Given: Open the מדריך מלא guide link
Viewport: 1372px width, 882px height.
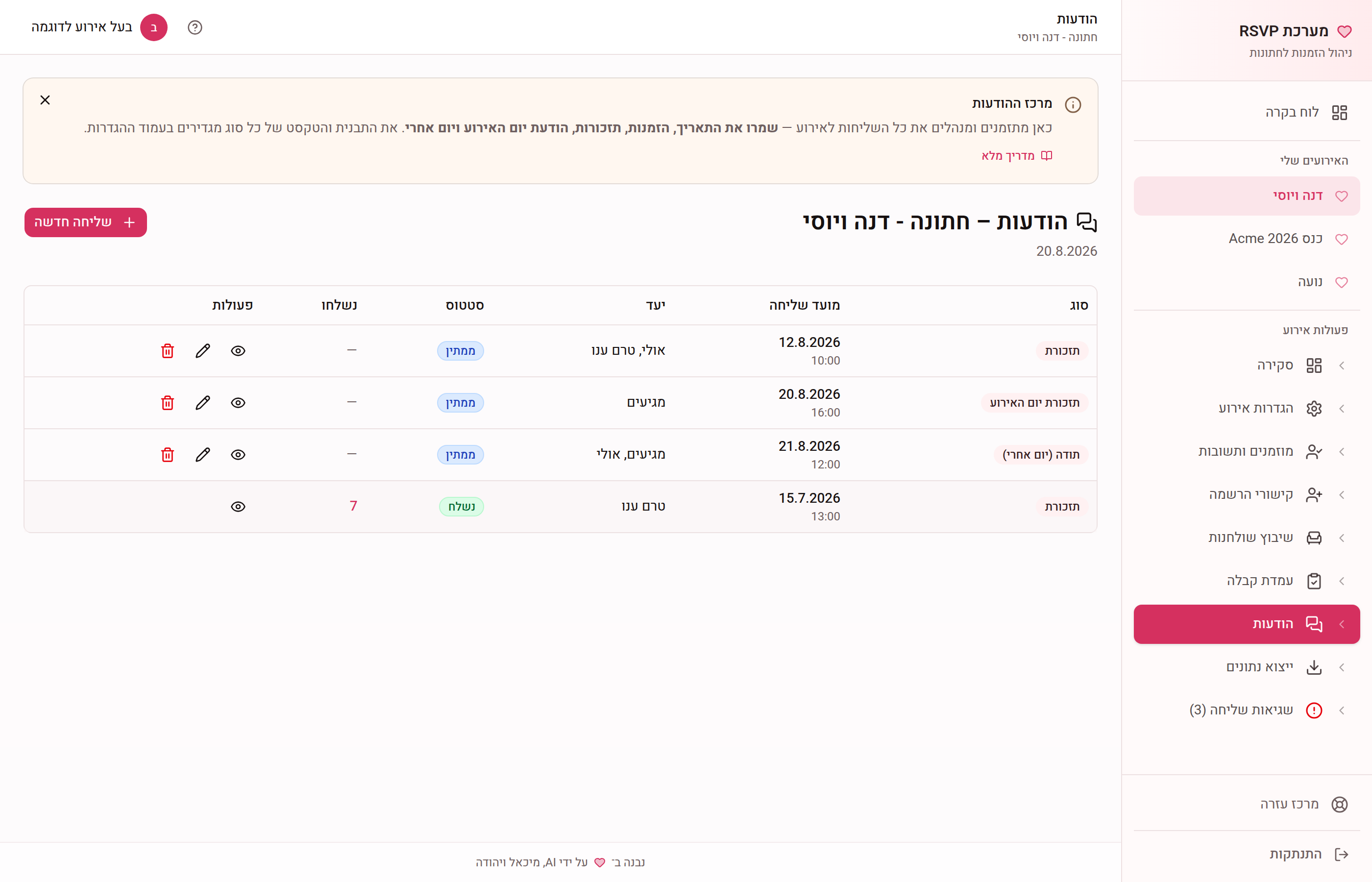Looking at the screenshot, I should pos(1017,156).
